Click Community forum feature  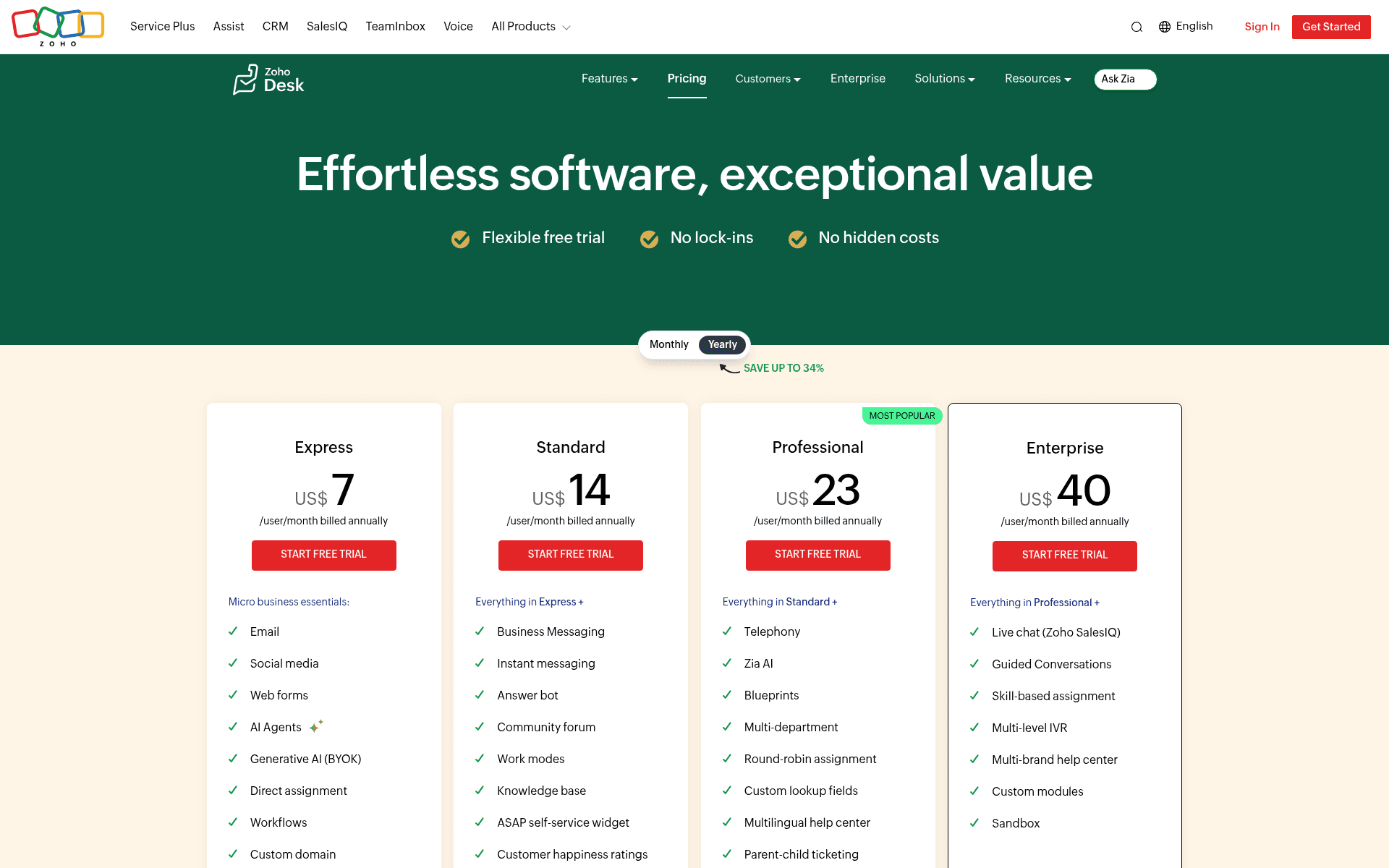546,727
